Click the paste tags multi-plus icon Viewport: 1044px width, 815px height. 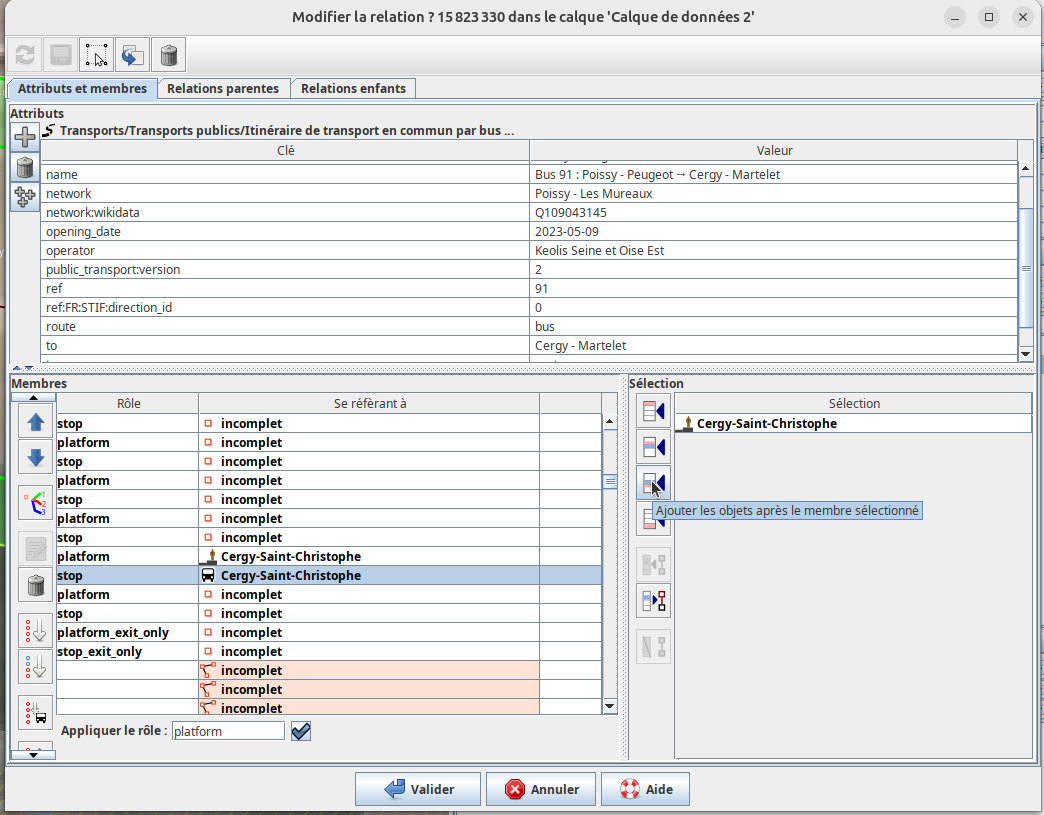pyautogui.click(x=25, y=197)
